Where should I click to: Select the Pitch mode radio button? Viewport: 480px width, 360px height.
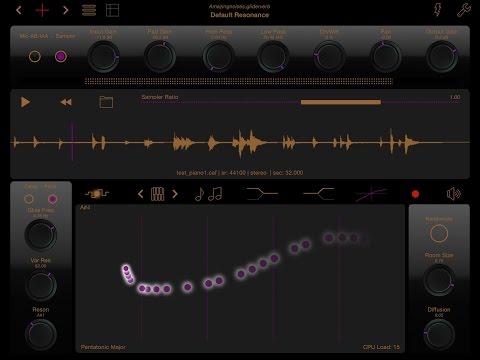pos(52,199)
